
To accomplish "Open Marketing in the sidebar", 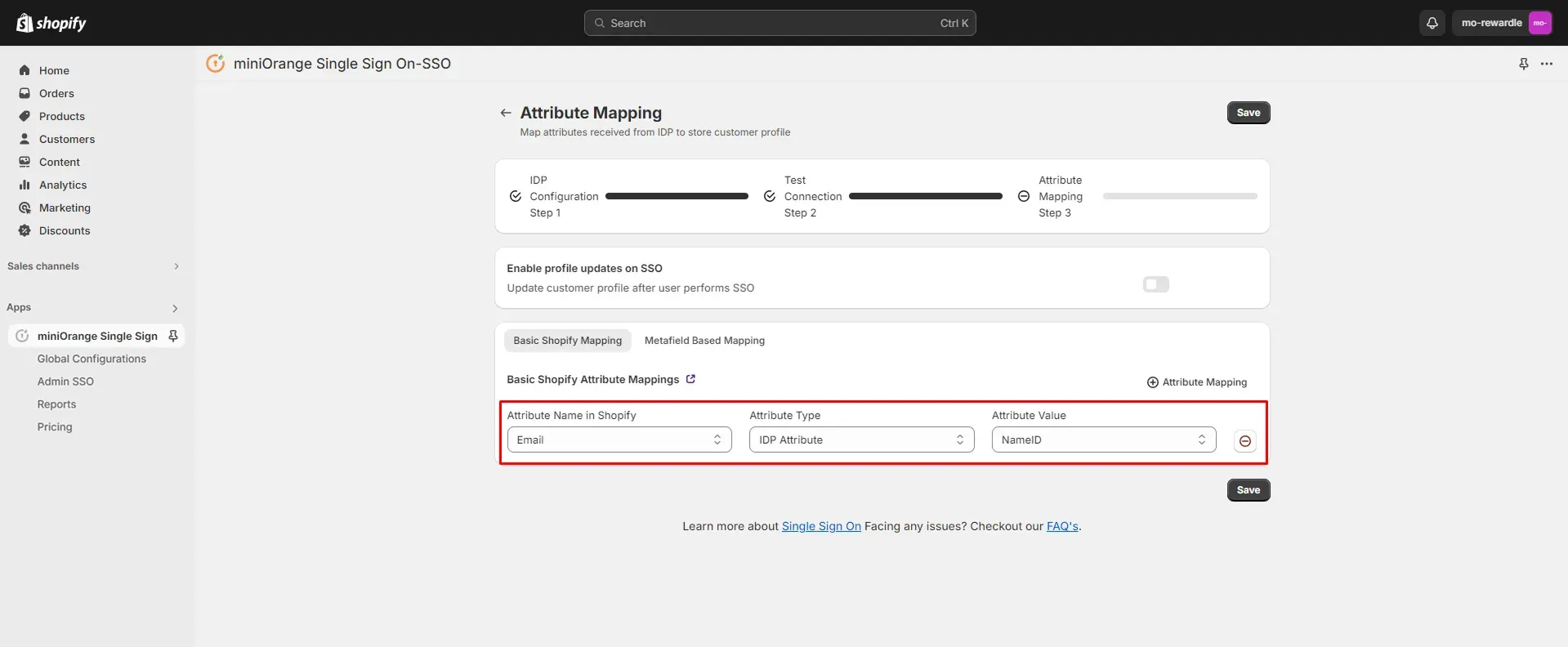I will [x=65, y=207].
